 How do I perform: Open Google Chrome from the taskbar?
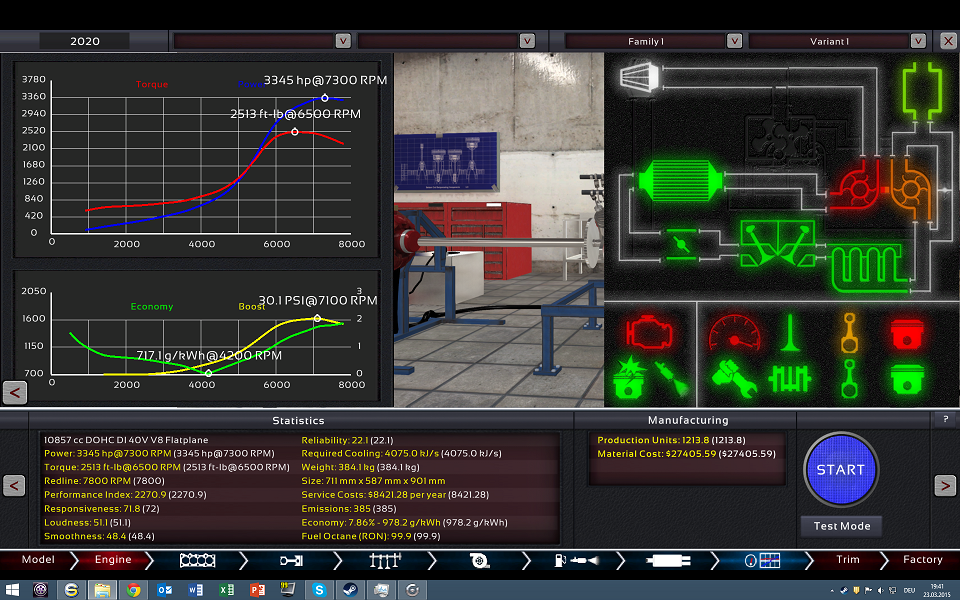[133, 590]
